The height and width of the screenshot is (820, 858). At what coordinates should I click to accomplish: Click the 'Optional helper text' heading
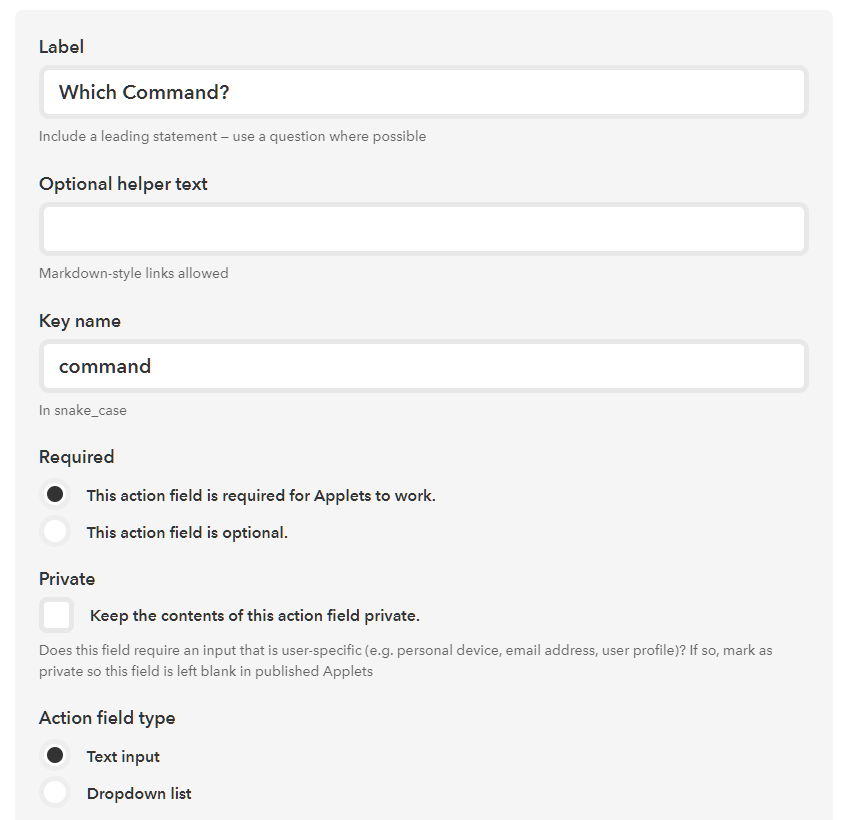tap(123, 184)
